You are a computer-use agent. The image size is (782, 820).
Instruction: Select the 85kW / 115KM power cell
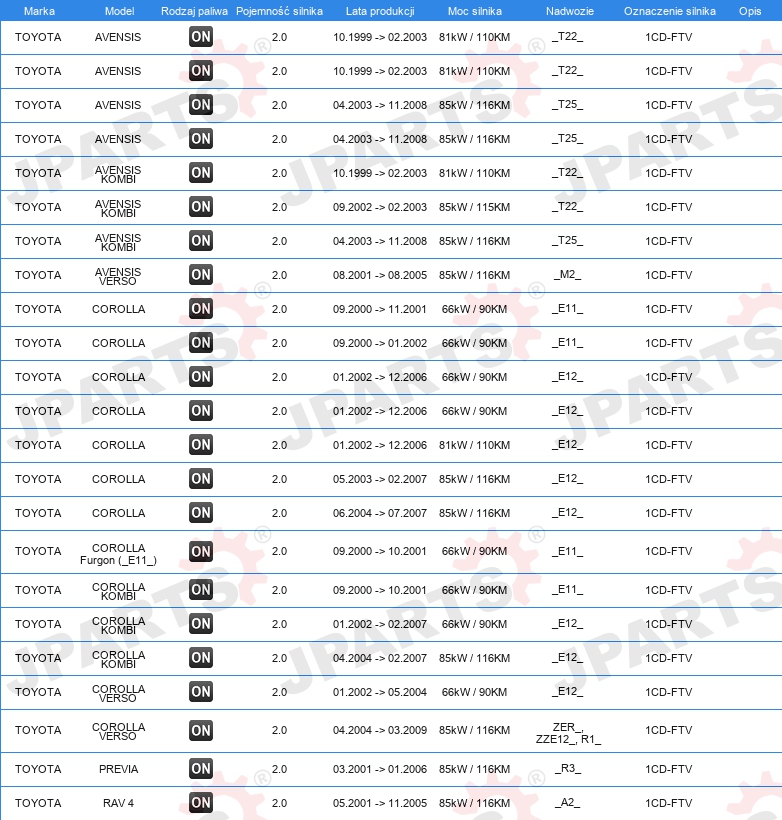tap(474, 207)
